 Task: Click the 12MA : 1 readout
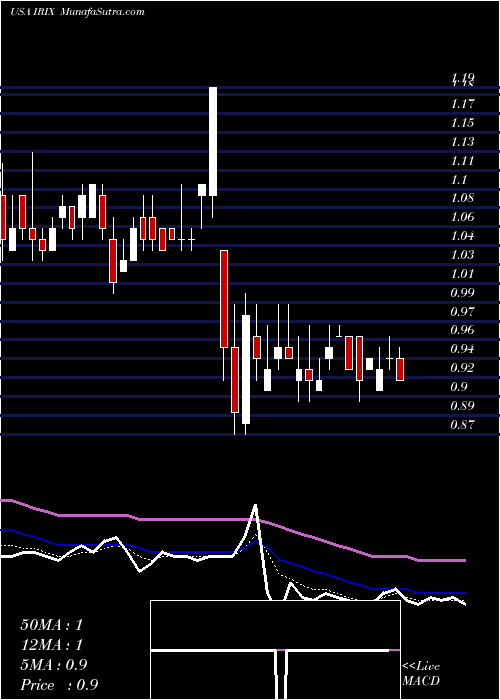coord(52,645)
